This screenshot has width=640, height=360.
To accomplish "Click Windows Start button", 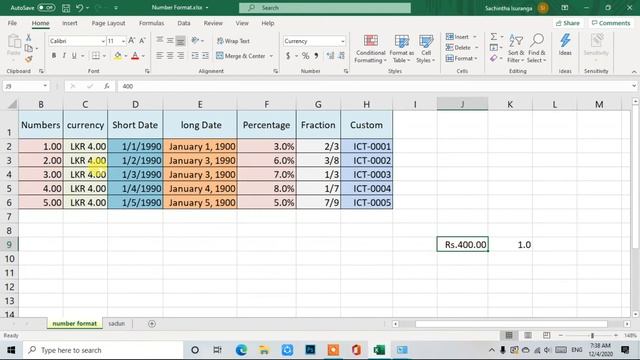I will point(11,350).
